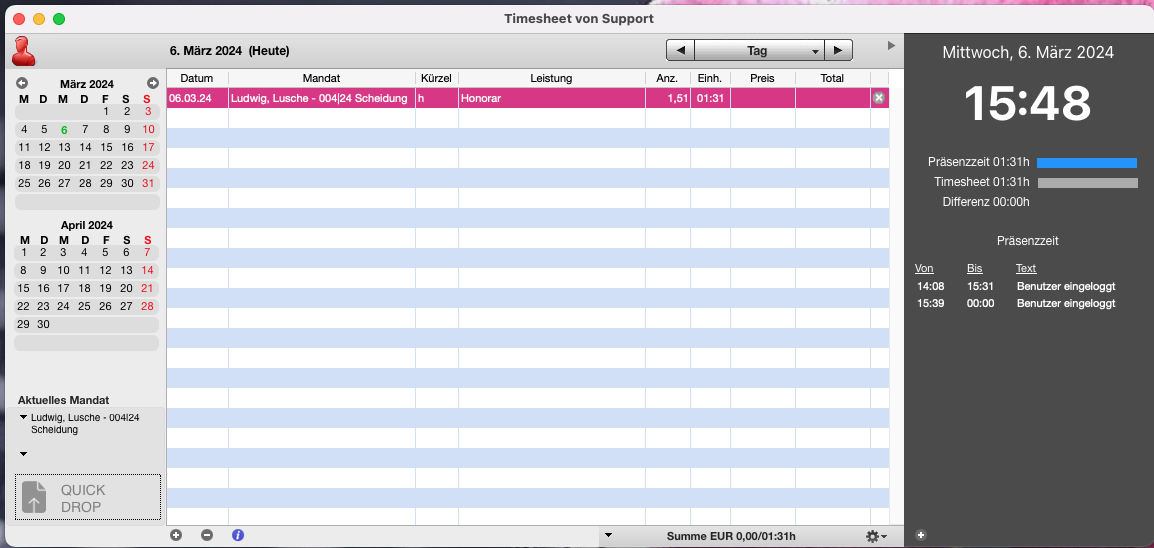1154x548 pixels.
Task: Click the Differenz 00:00h label
Action: (985, 202)
